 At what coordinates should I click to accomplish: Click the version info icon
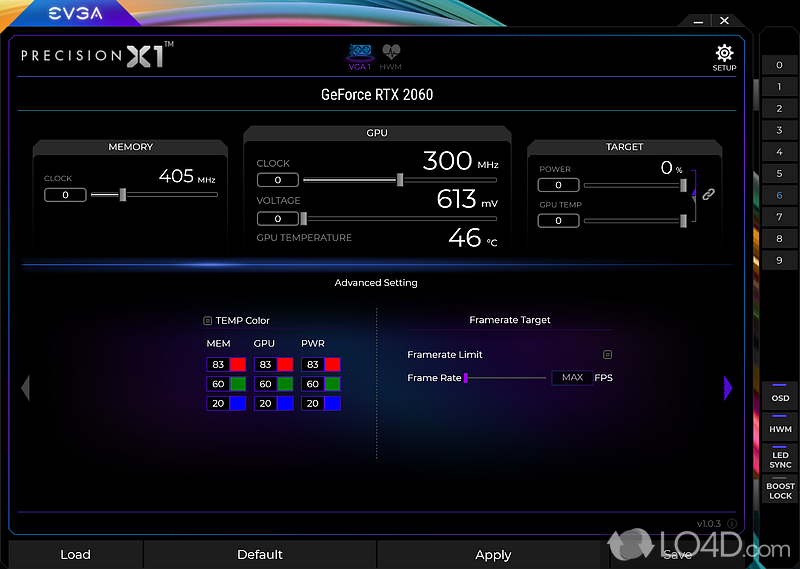pos(732,523)
